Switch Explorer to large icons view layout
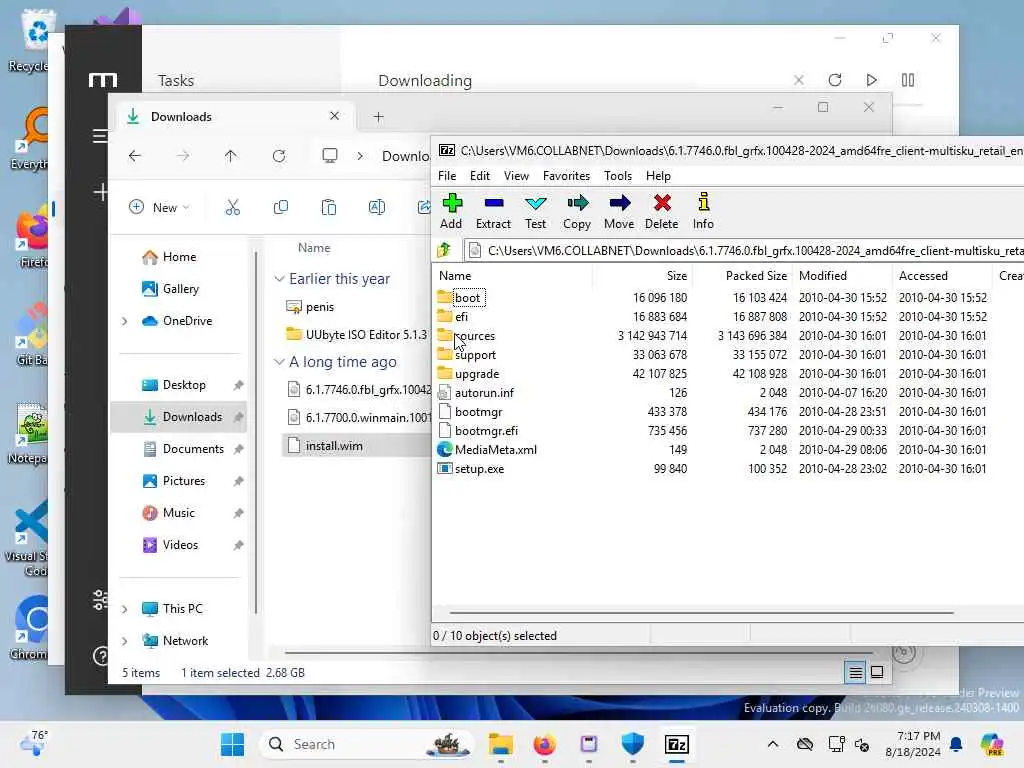Image resolution: width=1024 pixels, height=768 pixels. coord(877,672)
